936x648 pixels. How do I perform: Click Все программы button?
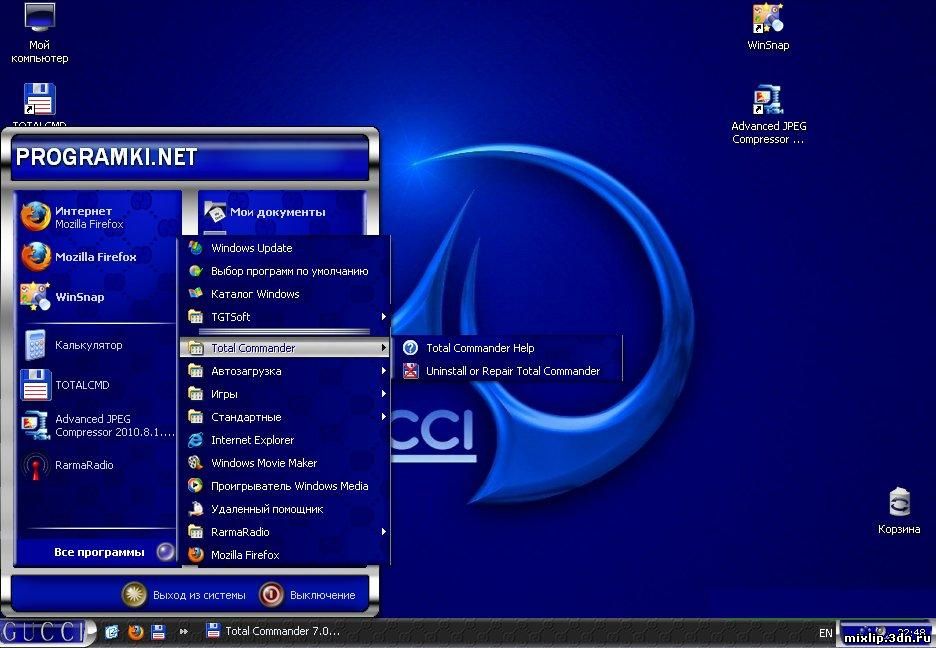pos(97,552)
